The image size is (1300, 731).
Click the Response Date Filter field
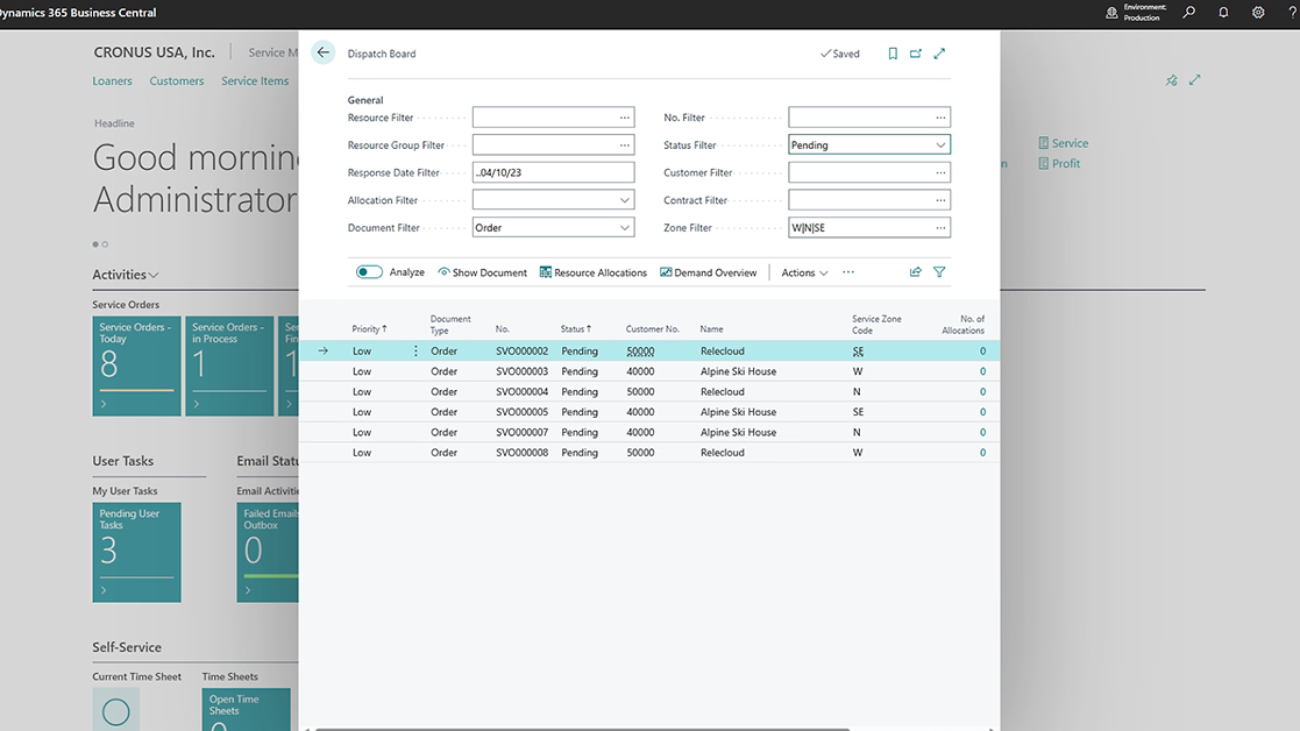point(552,173)
